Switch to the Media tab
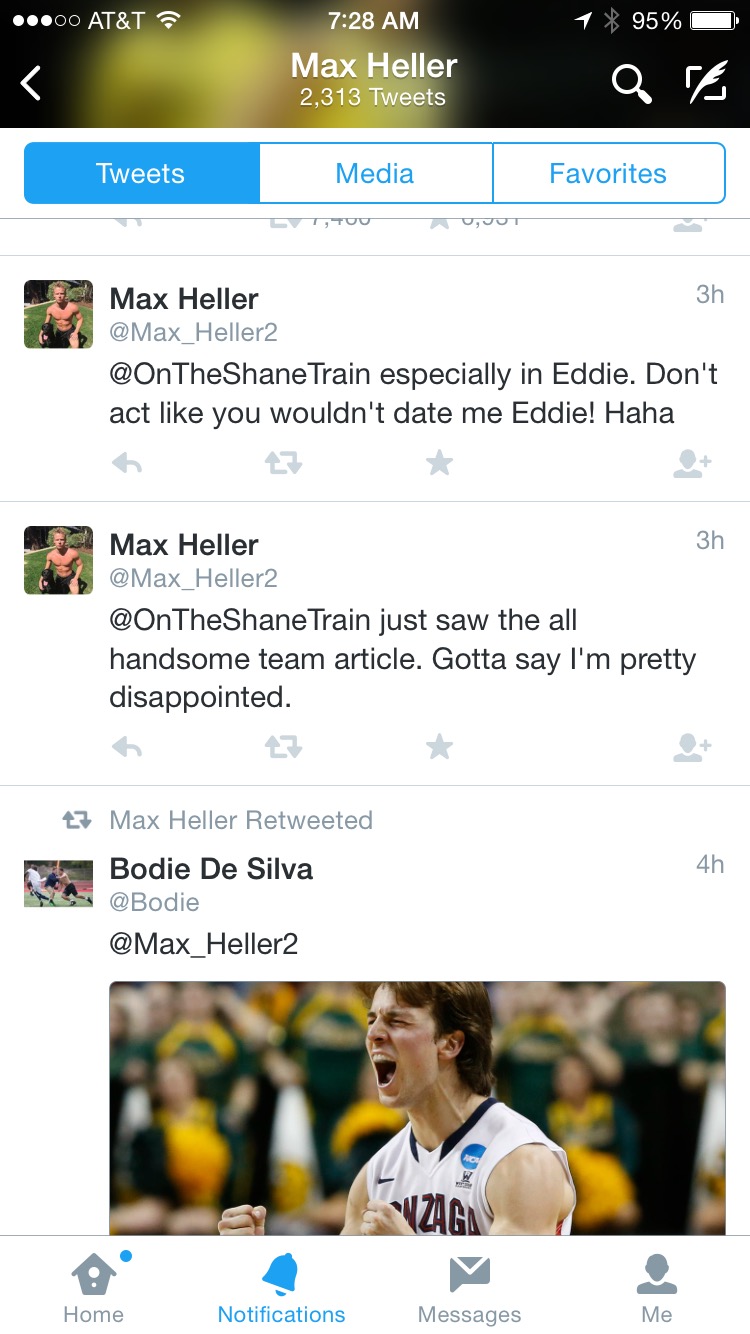 (x=375, y=173)
